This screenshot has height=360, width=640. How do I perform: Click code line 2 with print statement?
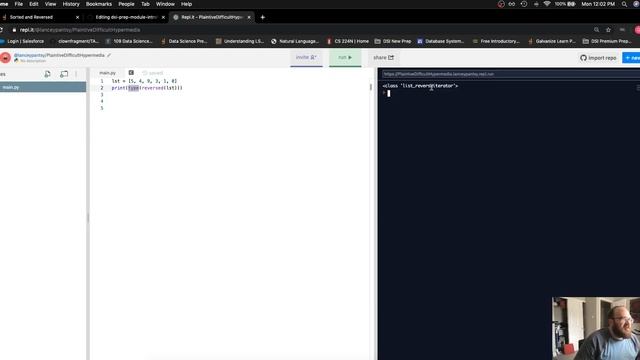point(147,88)
